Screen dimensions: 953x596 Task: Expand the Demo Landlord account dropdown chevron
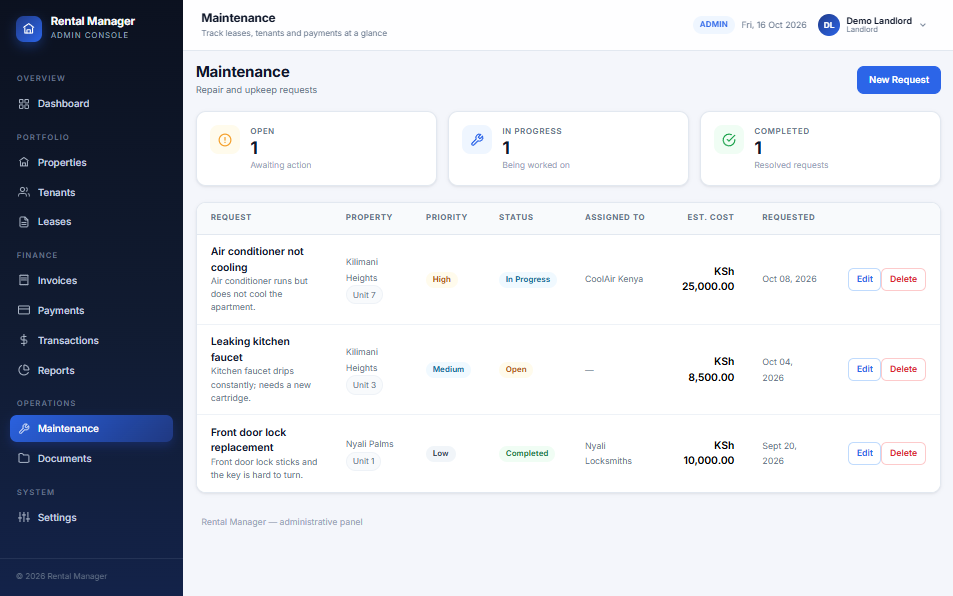[x=923, y=25]
